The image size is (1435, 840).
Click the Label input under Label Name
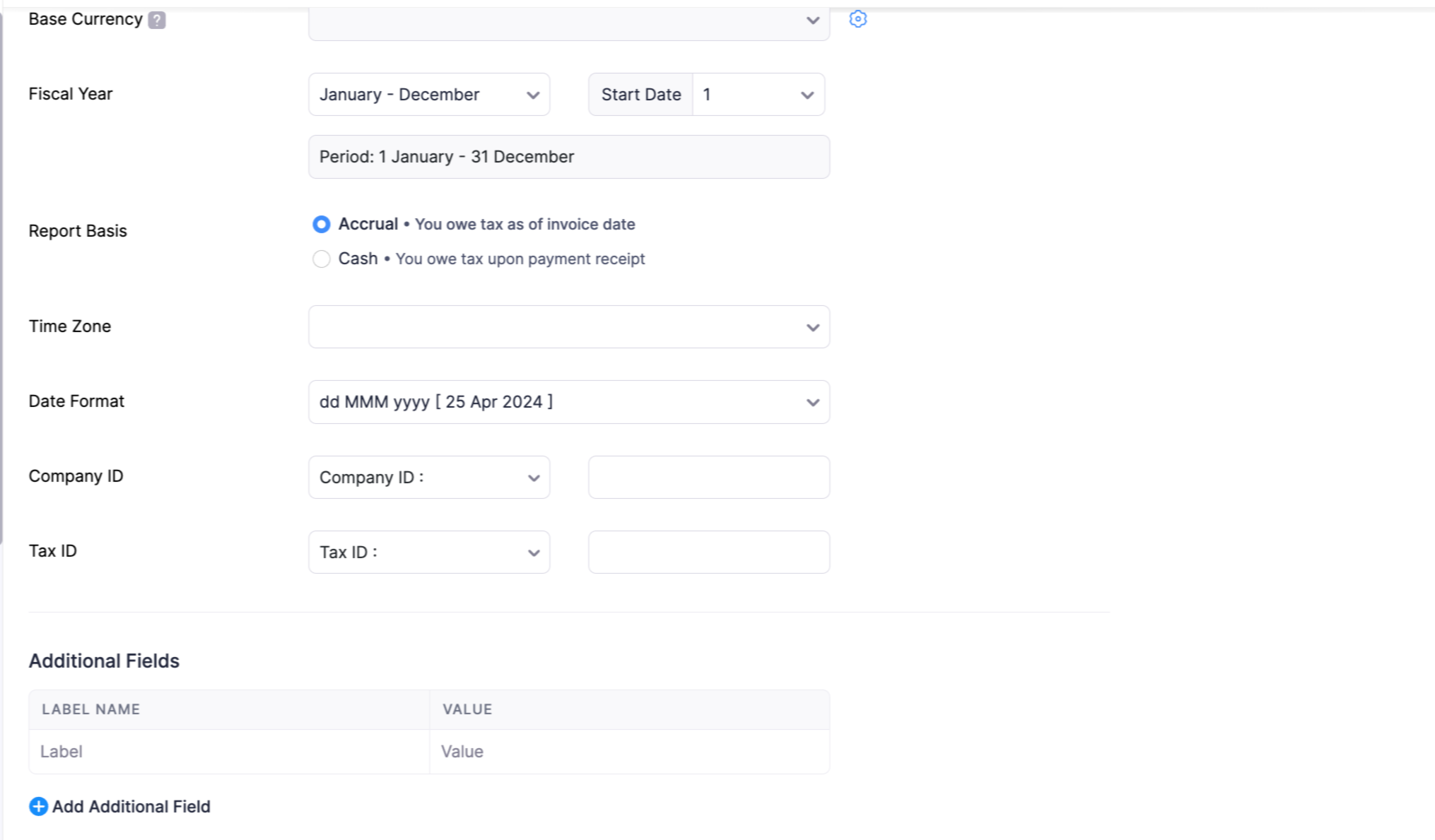point(228,752)
